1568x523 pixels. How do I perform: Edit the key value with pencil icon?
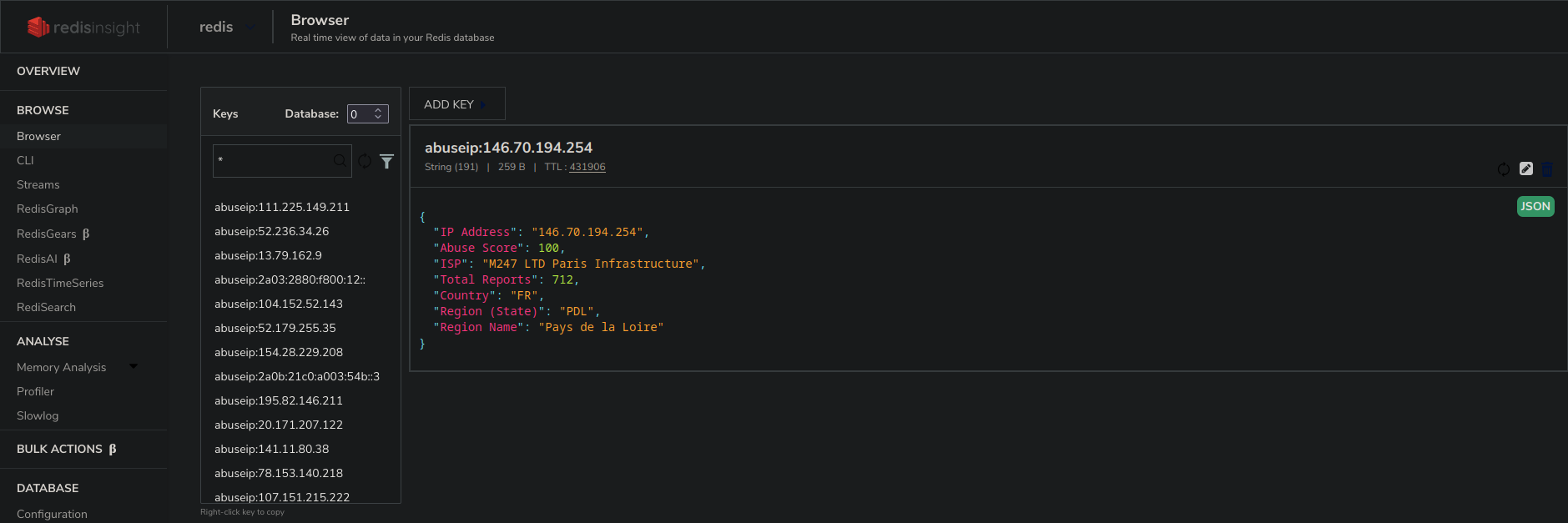1526,168
